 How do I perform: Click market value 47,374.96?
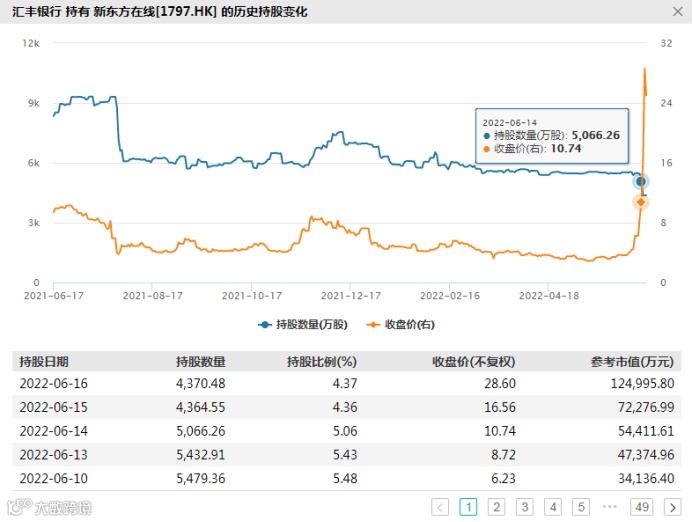(646, 455)
